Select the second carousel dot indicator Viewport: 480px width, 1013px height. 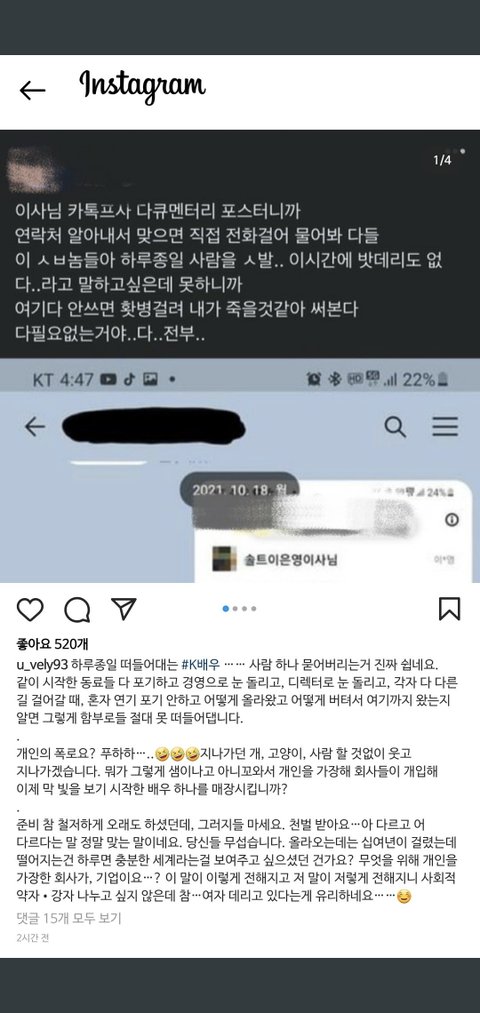(235, 609)
